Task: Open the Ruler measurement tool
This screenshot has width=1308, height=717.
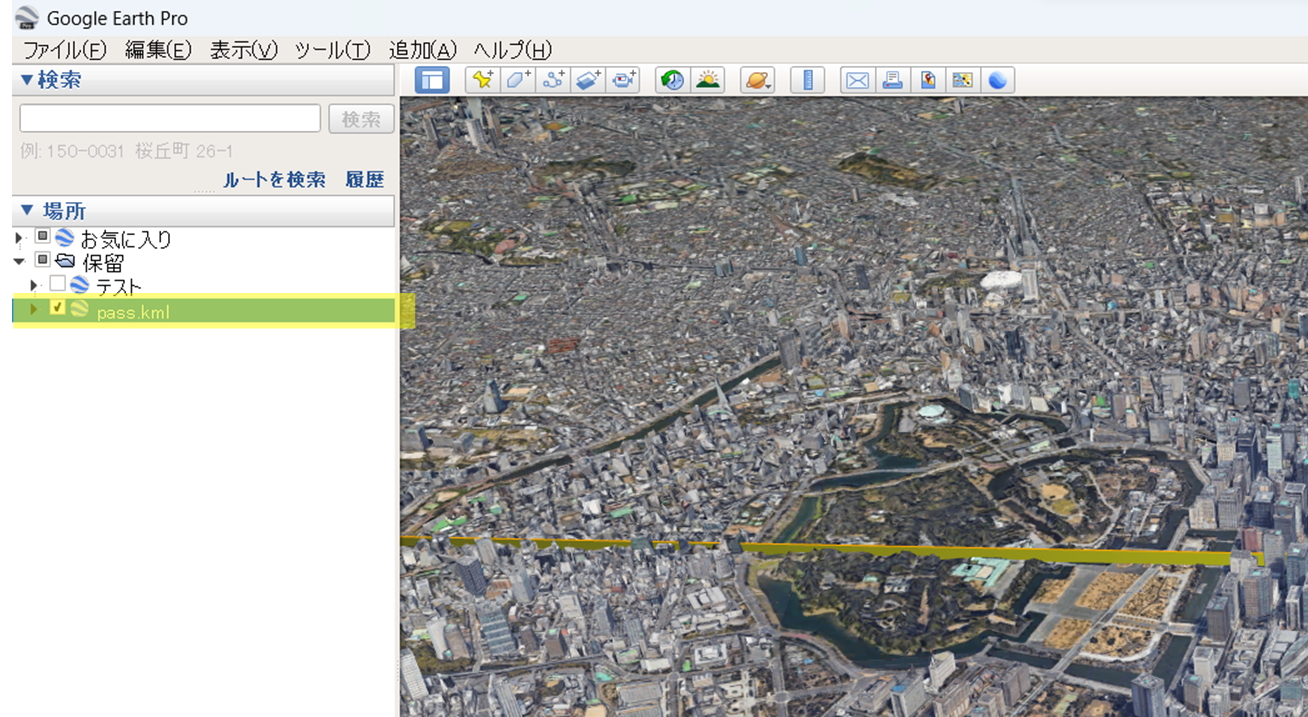Action: (807, 80)
